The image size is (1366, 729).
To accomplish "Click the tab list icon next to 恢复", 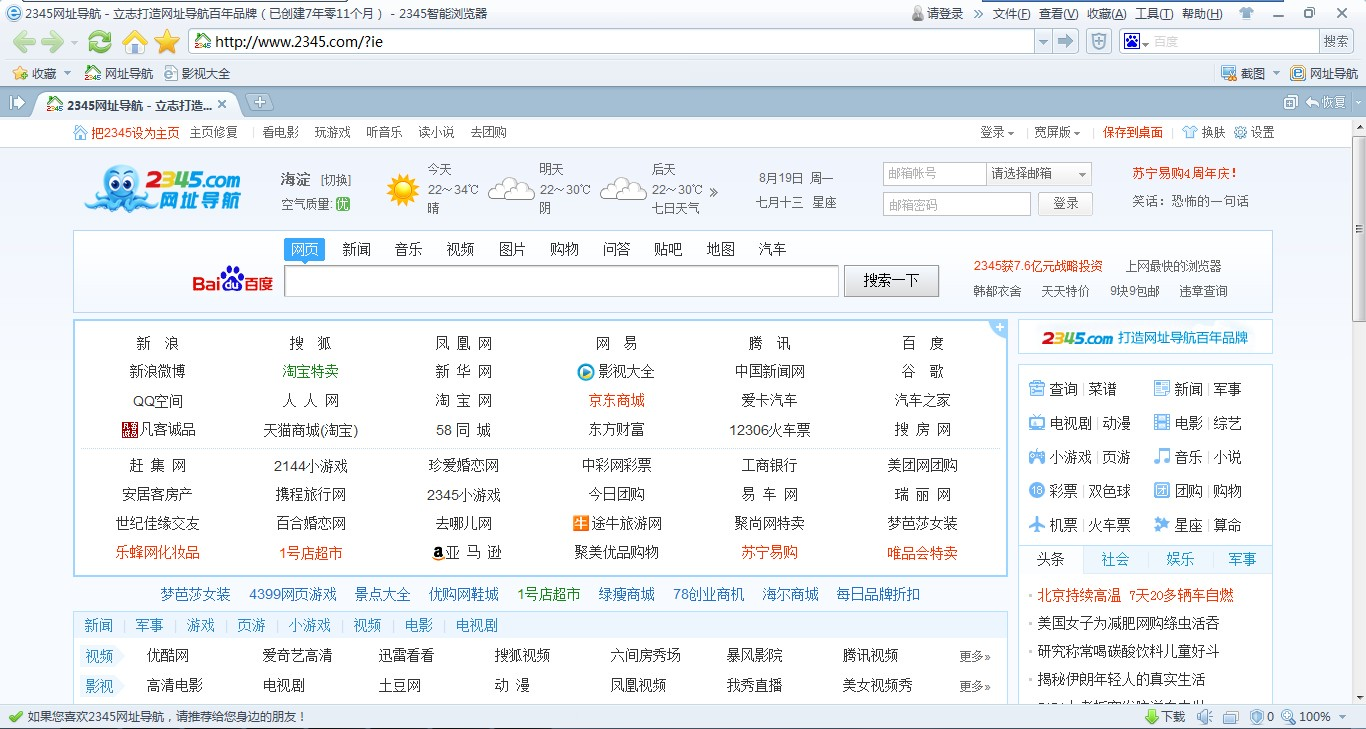I will pos(1292,102).
